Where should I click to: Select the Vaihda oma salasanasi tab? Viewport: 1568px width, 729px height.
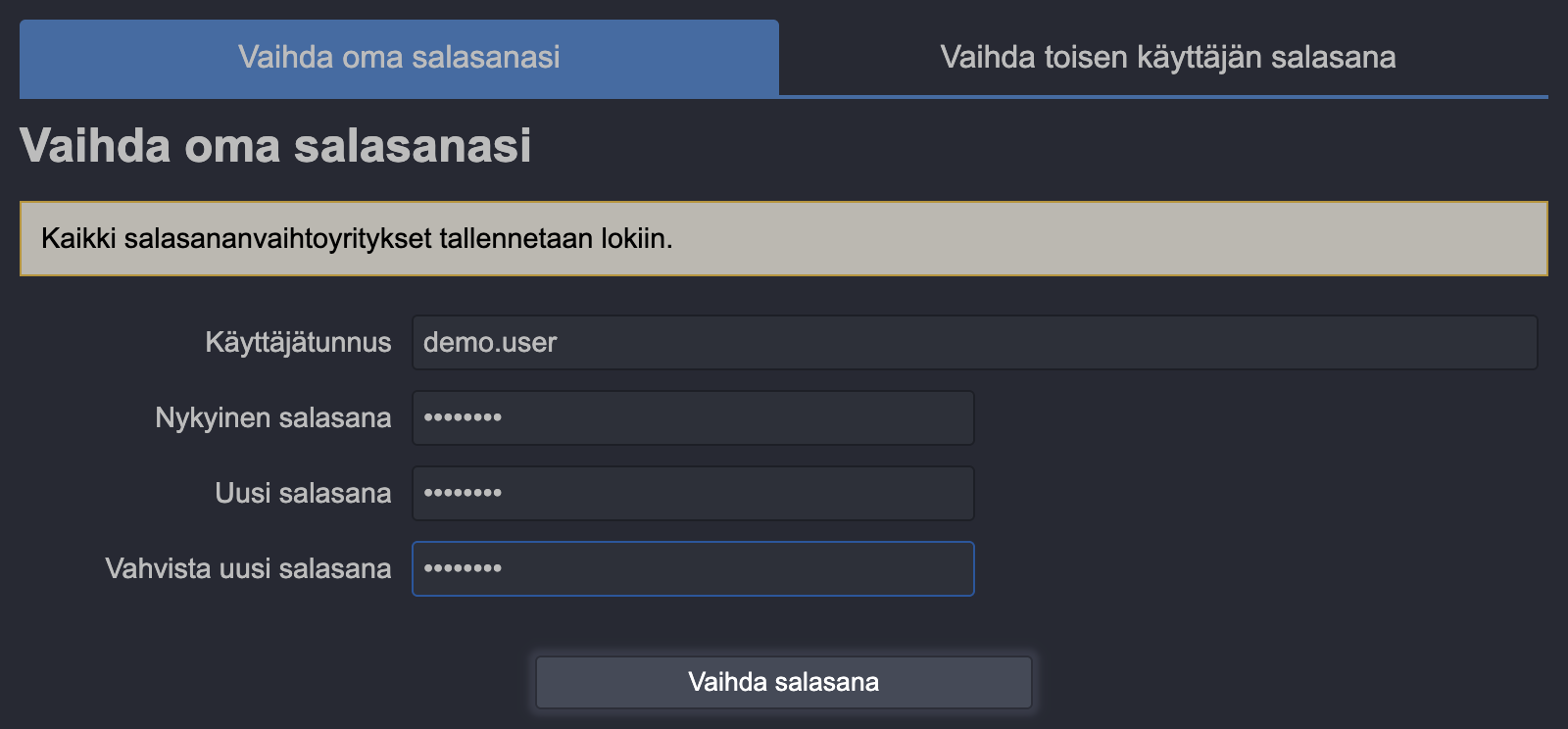pyautogui.click(x=399, y=57)
